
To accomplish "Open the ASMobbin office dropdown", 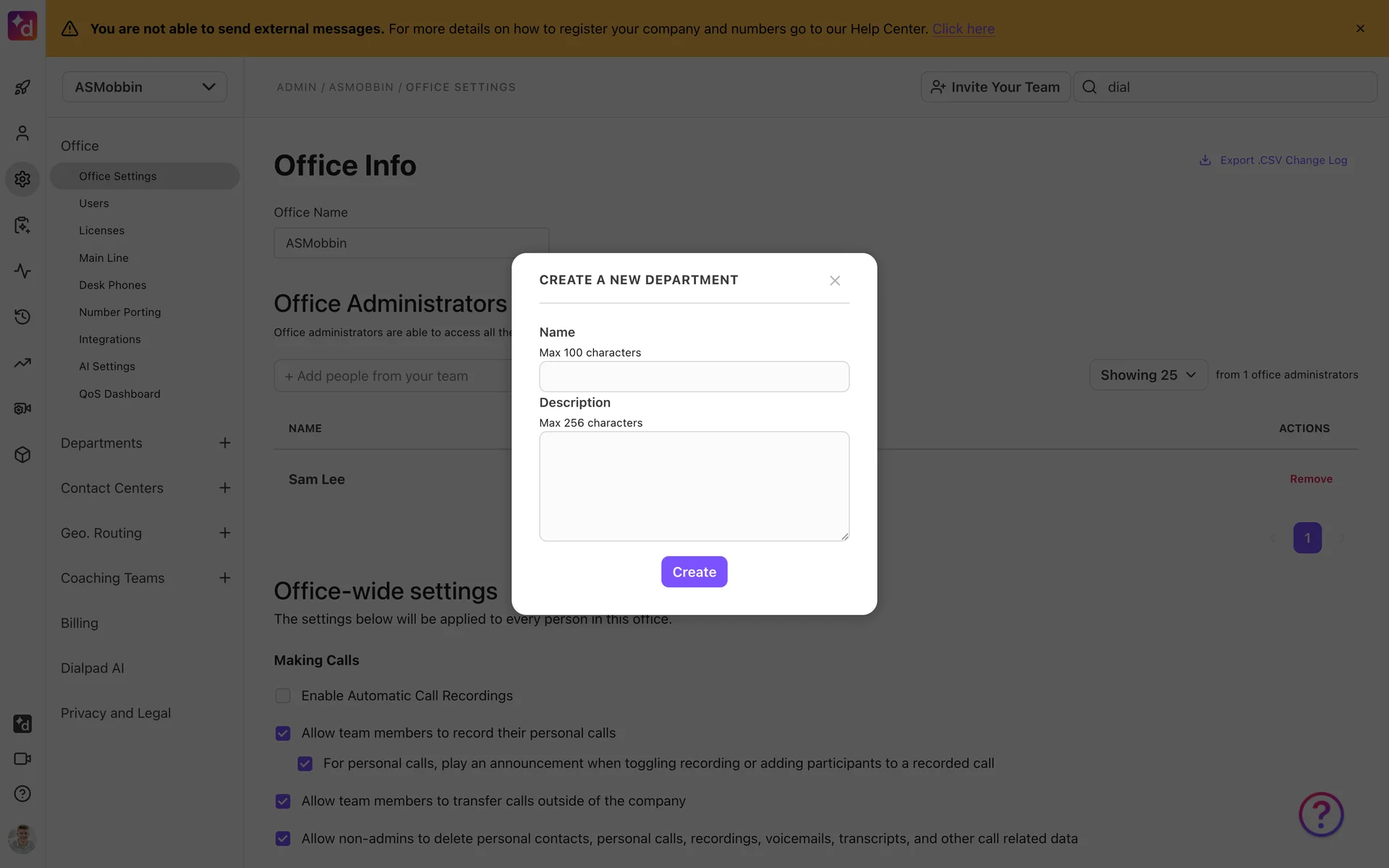I will pyautogui.click(x=145, y=87).
